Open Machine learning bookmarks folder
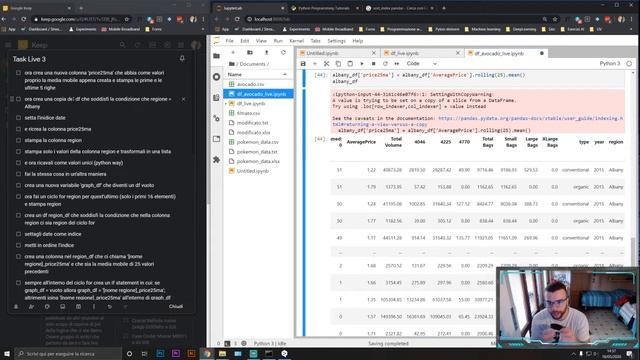The height and width of the screenshot is (360, 640). coord(482,29)
